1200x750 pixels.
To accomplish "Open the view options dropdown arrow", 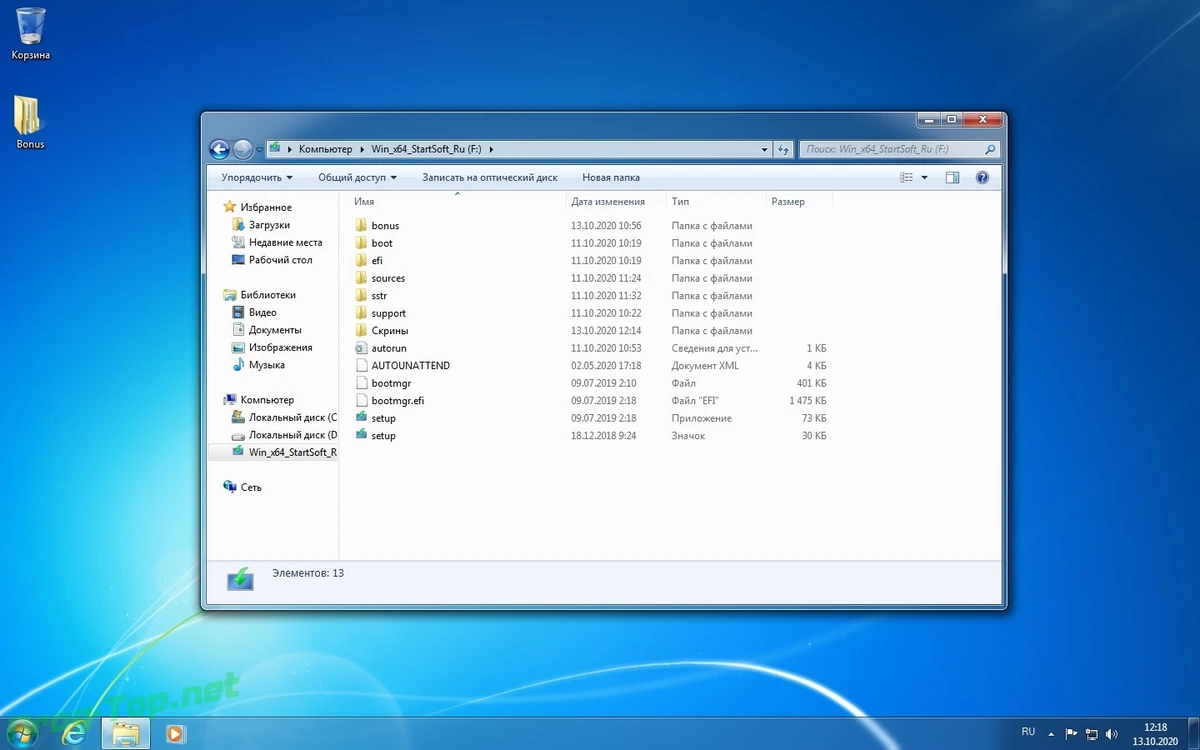I will [x=924, y=177].
